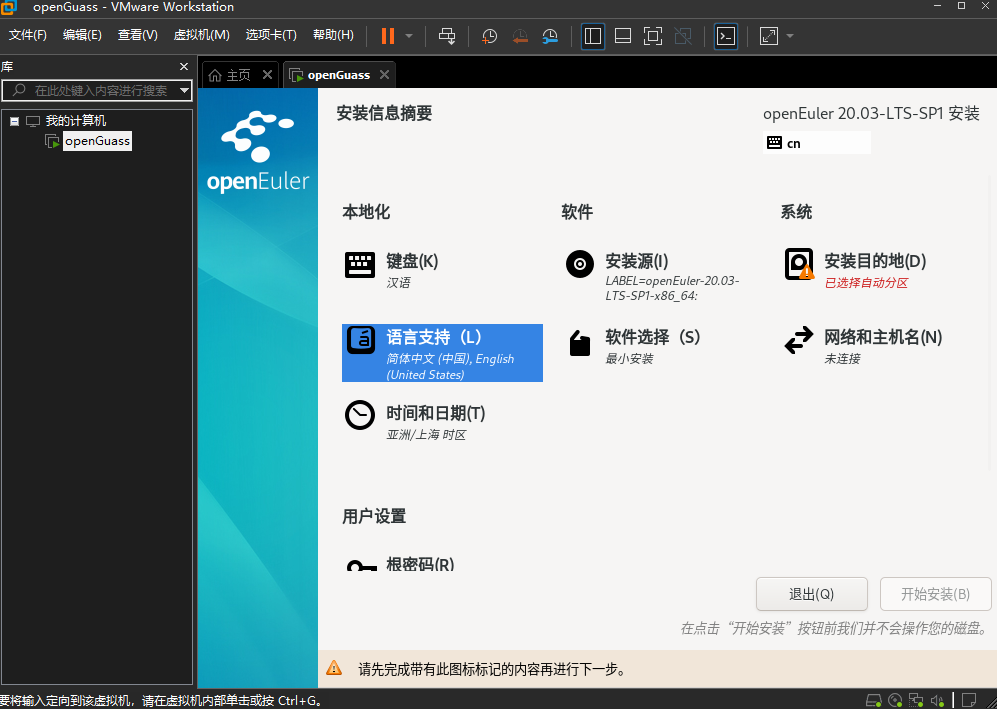Revert to previous snapshot icon
The image size is (997, 709).
(x=519, y=36)
